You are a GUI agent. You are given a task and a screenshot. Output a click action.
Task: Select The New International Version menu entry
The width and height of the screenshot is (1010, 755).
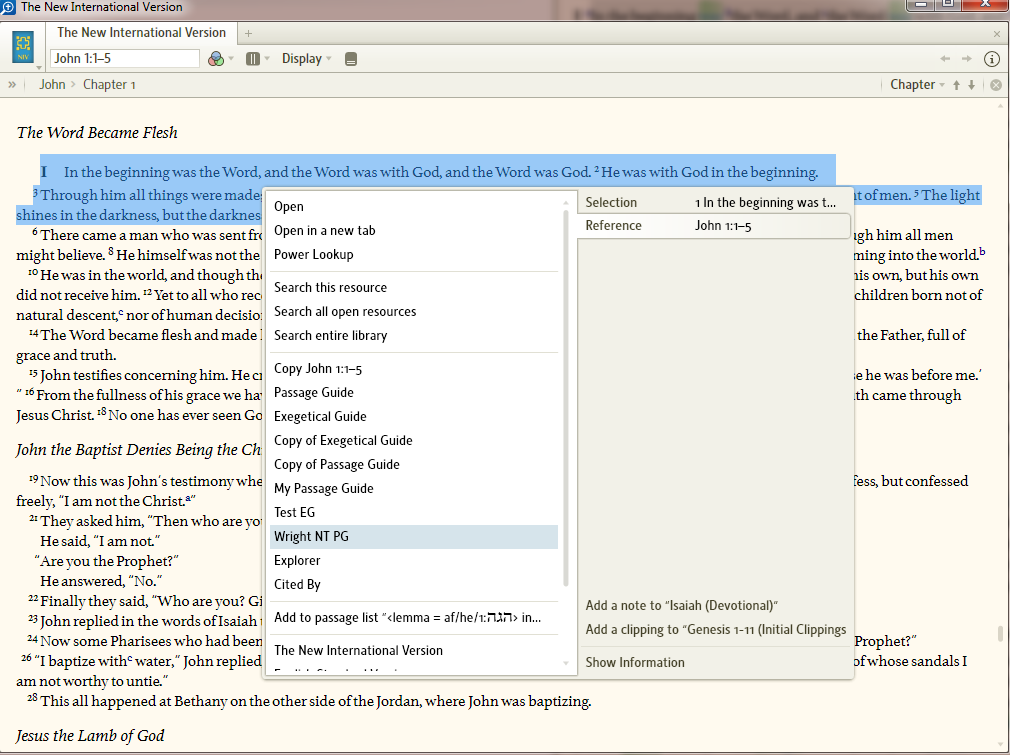pyautogui.click(x=414, y=650)
